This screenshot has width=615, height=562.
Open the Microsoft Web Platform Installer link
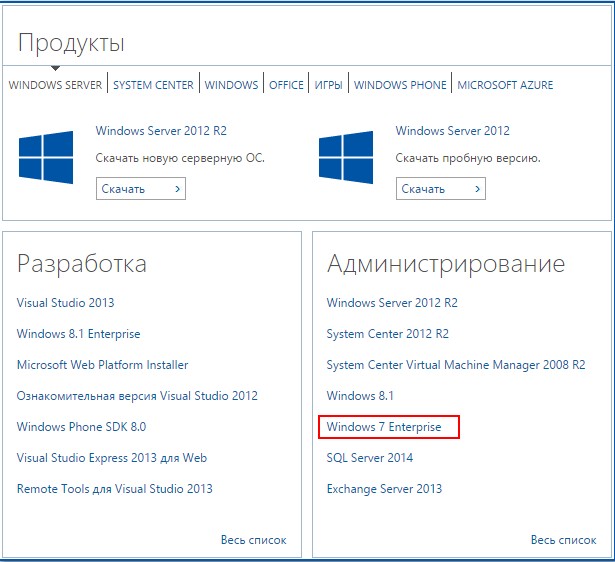click(x=102, y=365)
